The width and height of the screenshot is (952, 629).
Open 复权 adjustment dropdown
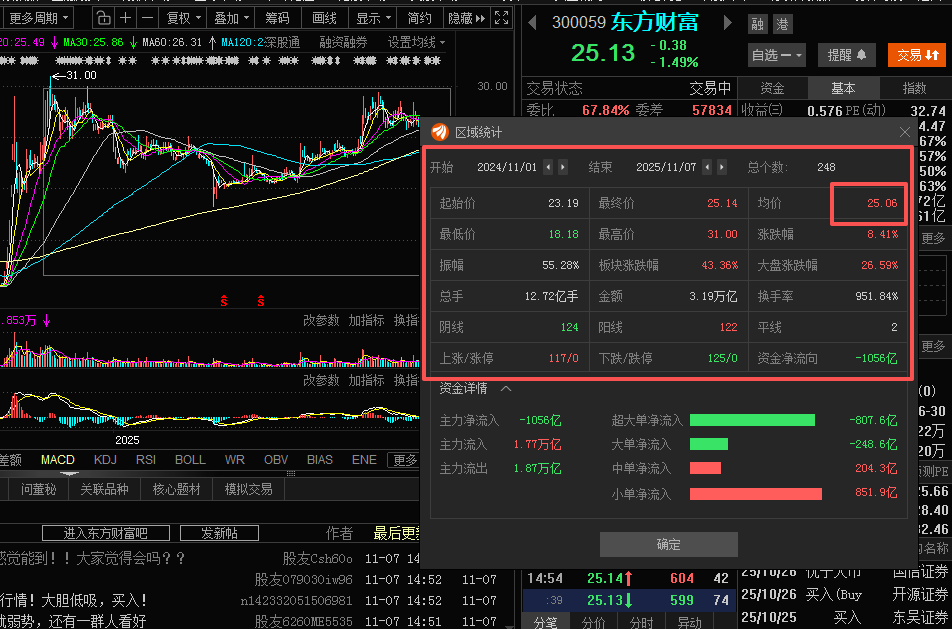pos(184,18)
